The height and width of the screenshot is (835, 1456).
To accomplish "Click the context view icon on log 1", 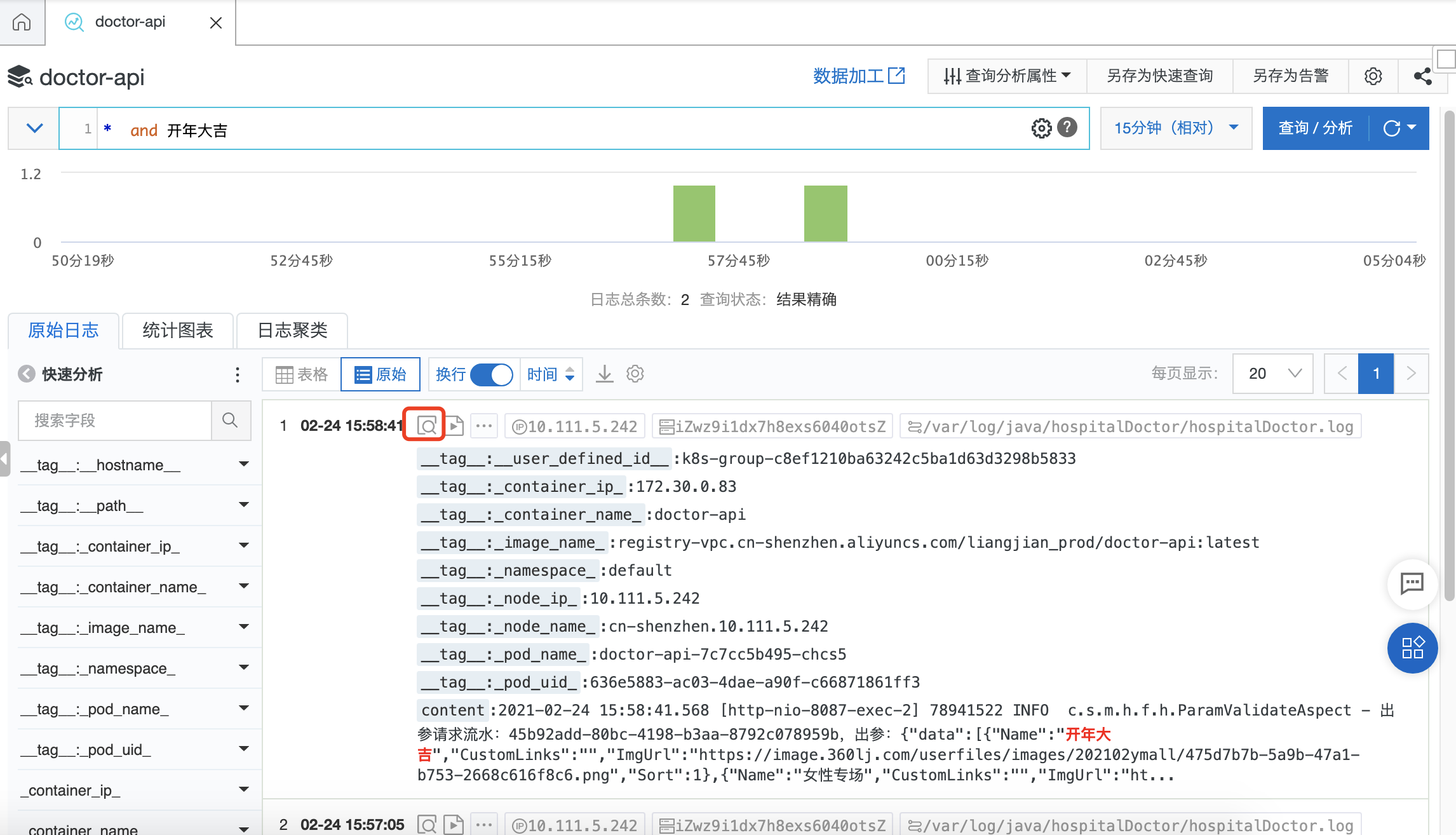I will point(427,426).
